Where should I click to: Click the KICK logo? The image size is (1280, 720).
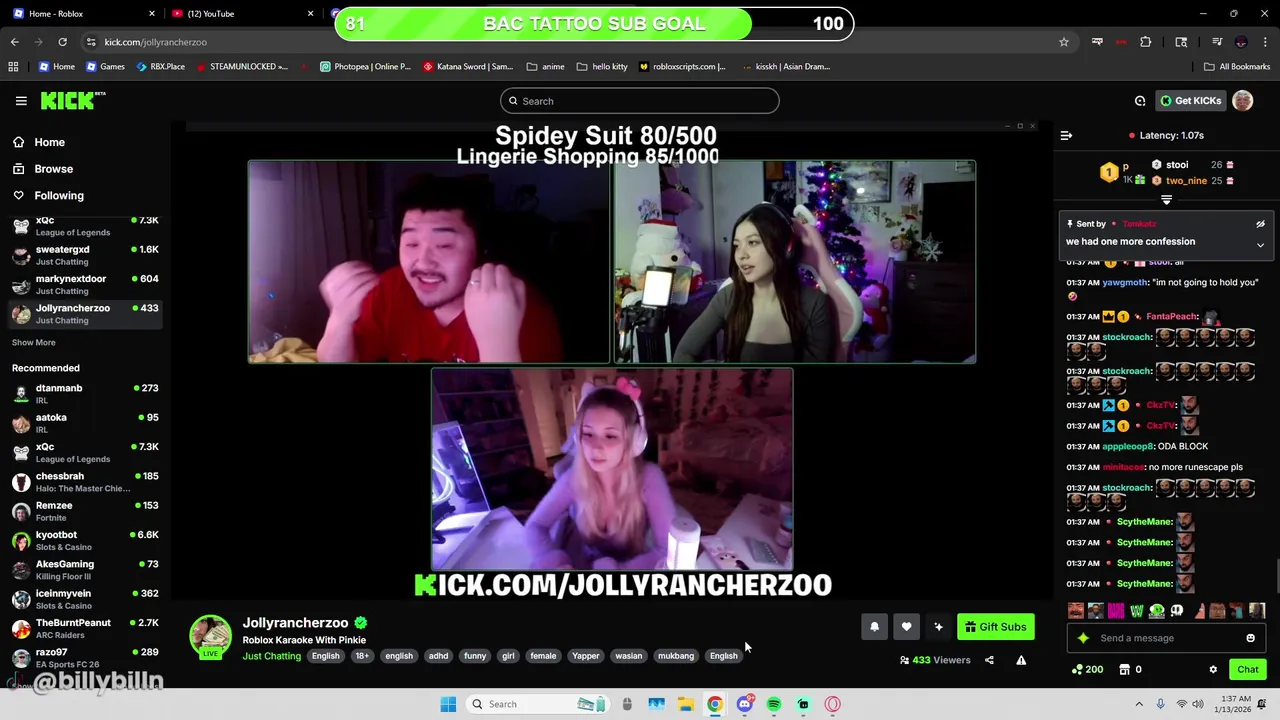(73, 100)
